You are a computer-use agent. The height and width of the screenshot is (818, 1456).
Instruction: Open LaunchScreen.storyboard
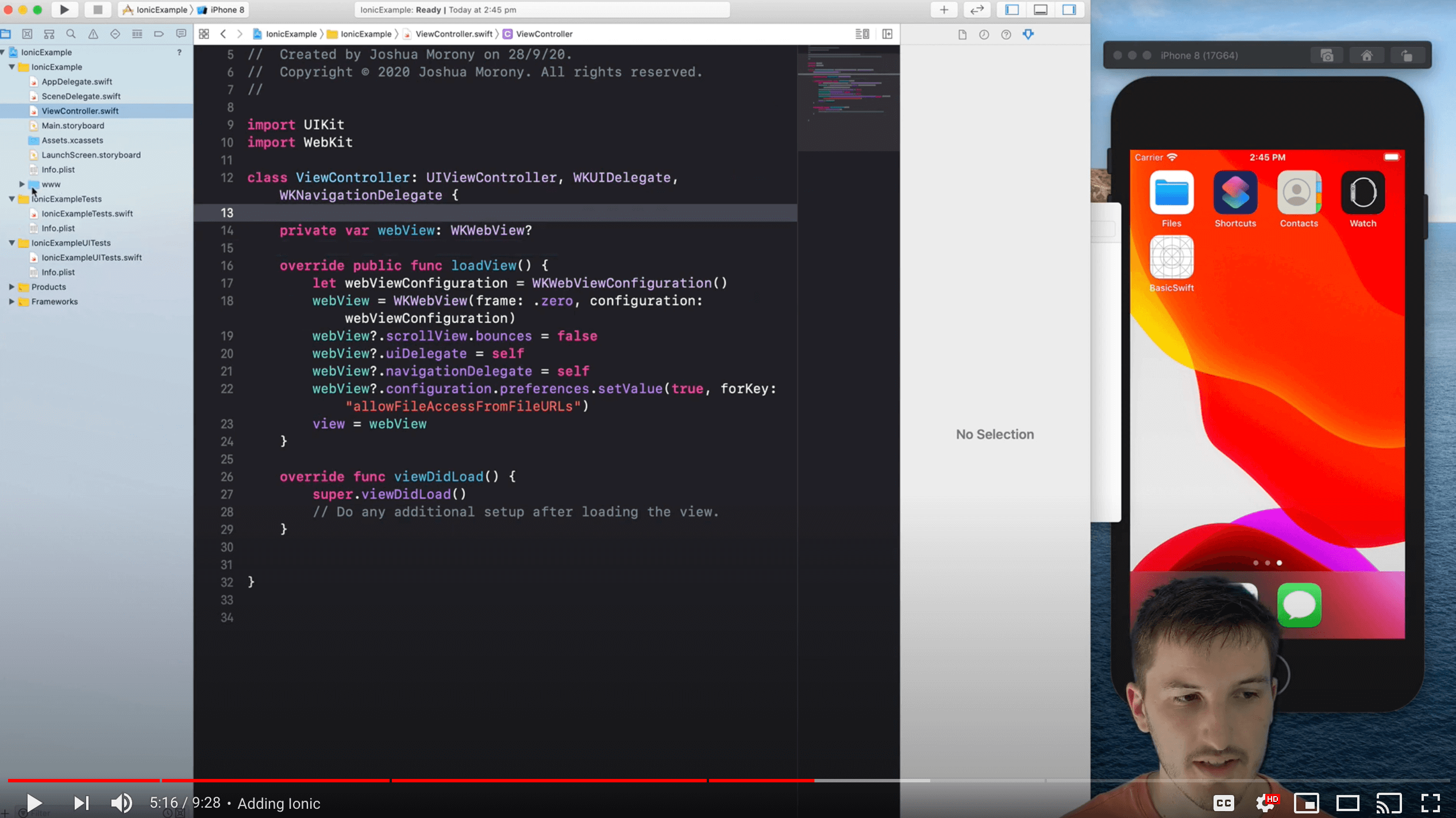(x=91, y=155)
